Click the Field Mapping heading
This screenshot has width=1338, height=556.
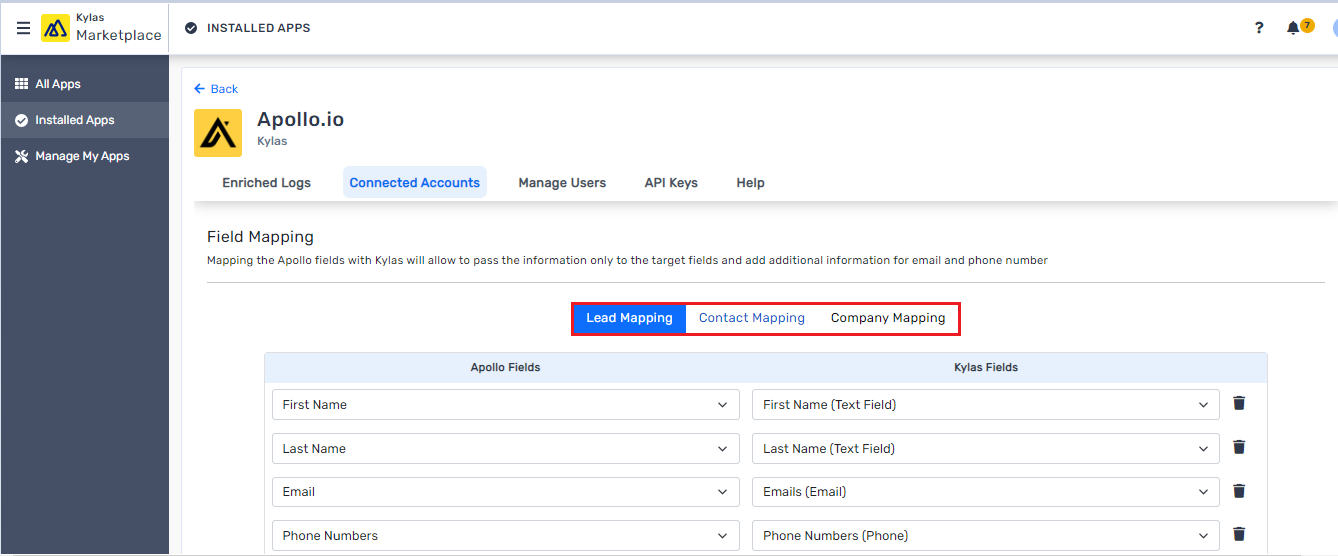pos(260,237)
